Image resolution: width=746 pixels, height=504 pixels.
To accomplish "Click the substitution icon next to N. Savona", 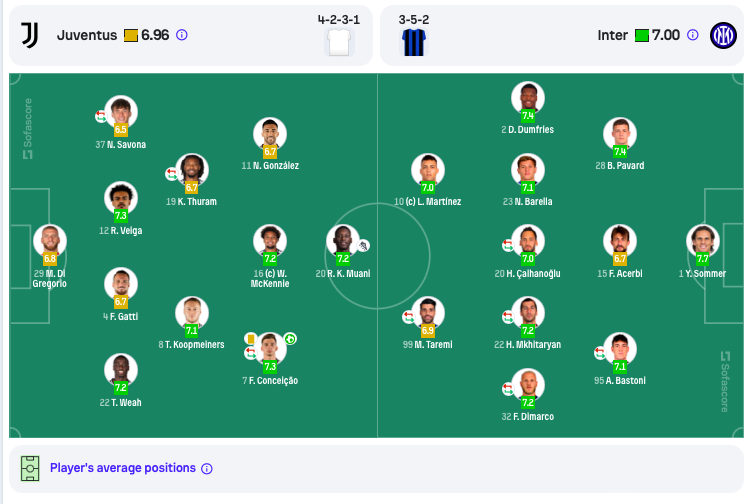I will pos(101,116).
